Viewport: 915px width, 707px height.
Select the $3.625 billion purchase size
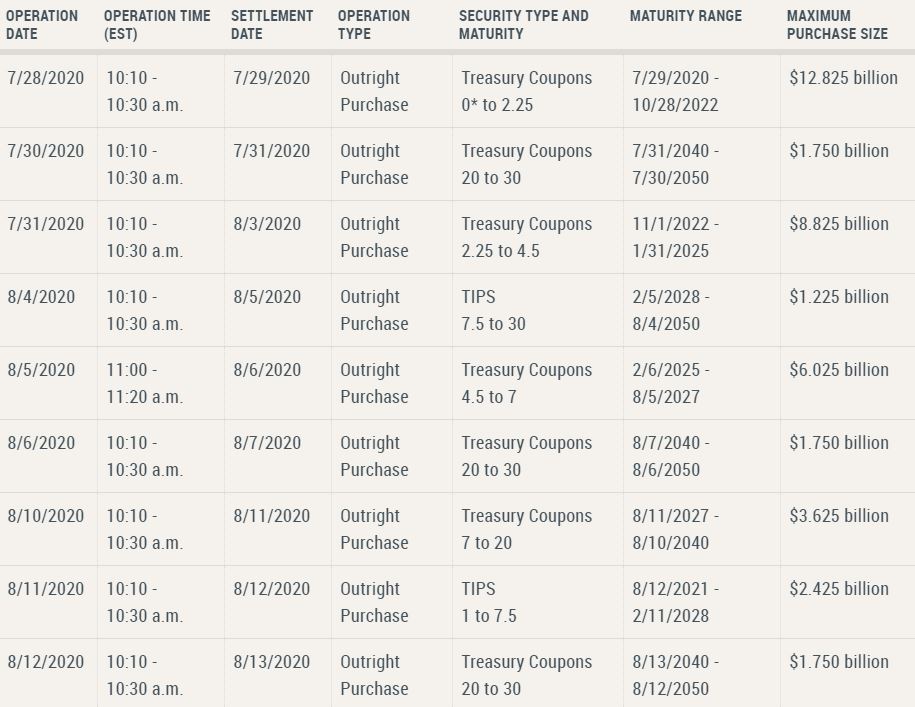tap(839, 516)
